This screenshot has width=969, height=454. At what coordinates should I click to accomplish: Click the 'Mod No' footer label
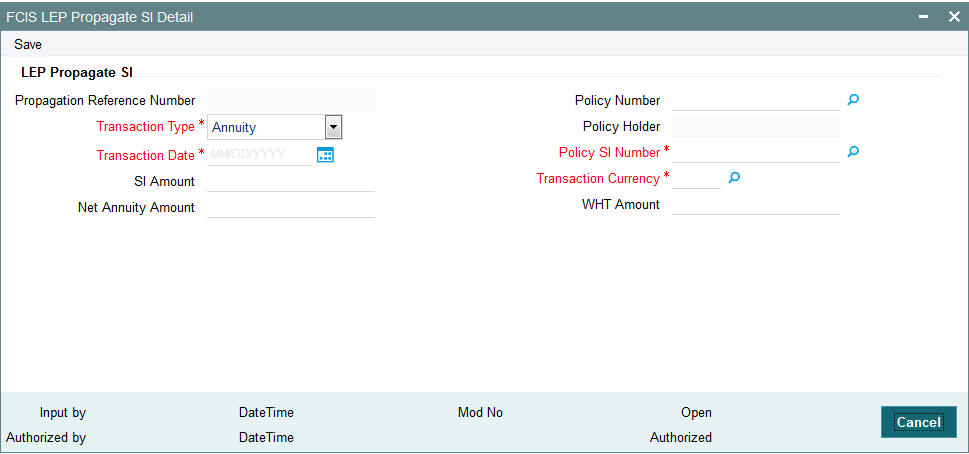pos(480,412)
